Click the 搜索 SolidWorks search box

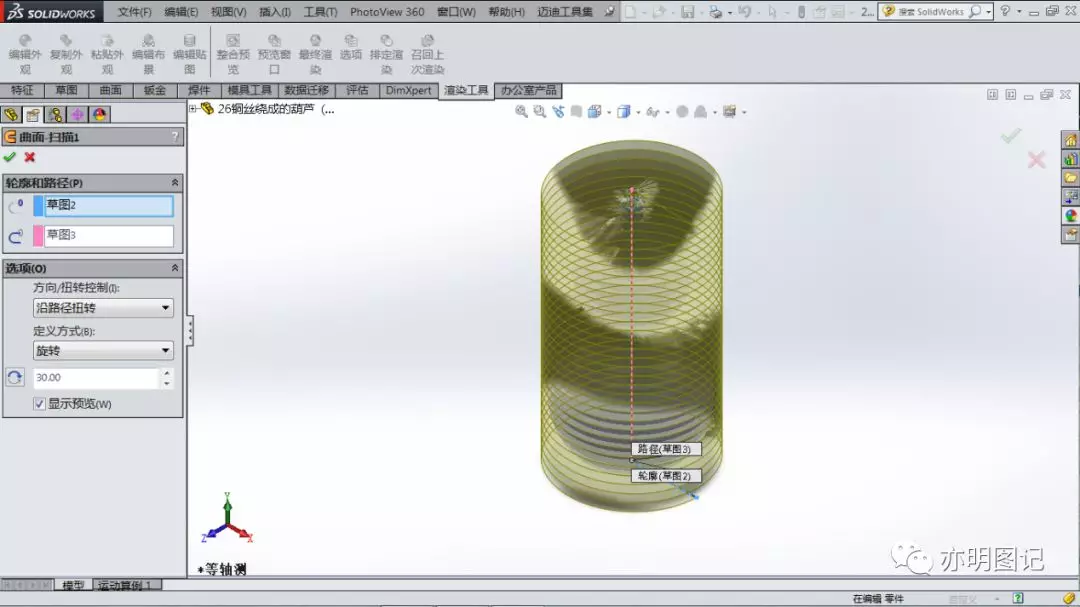coord(931,12)
